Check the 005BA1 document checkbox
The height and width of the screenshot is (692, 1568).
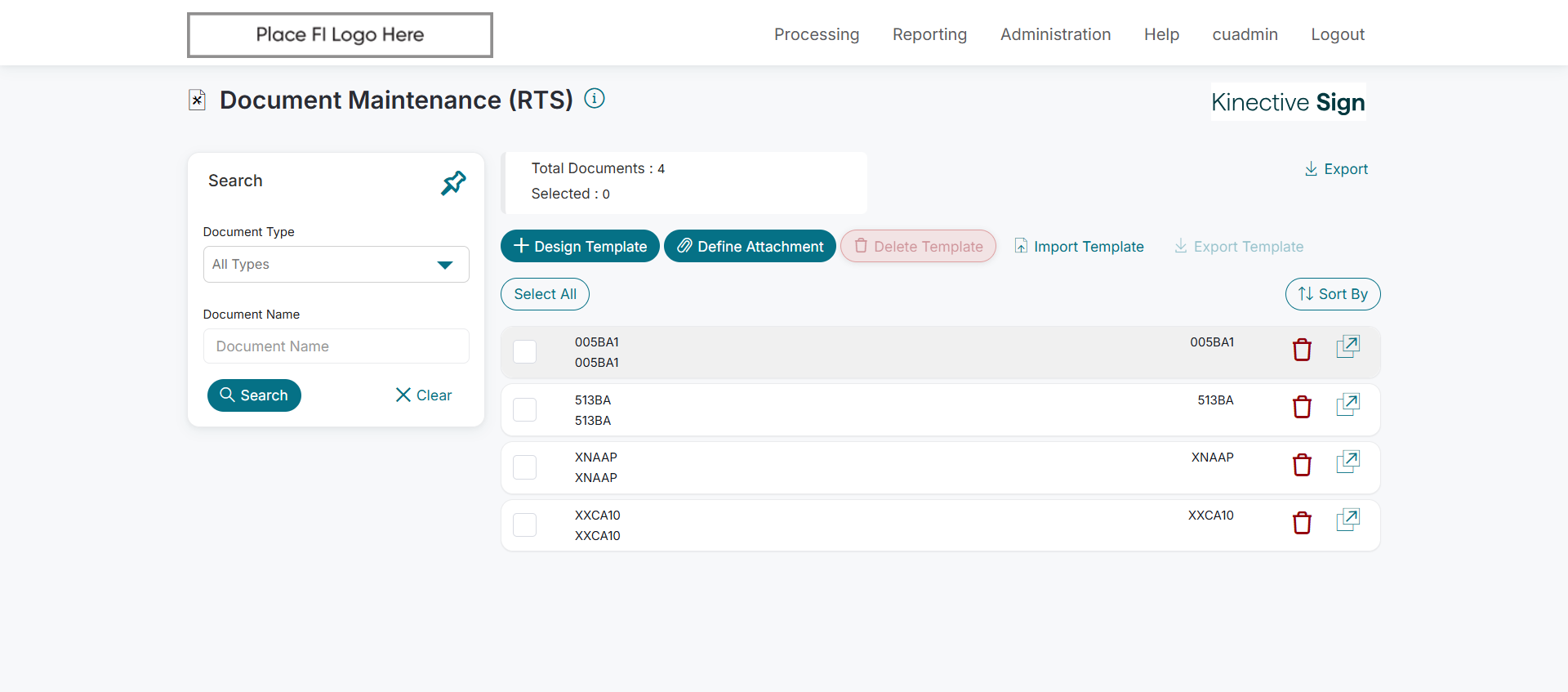(x=524, y=352)
